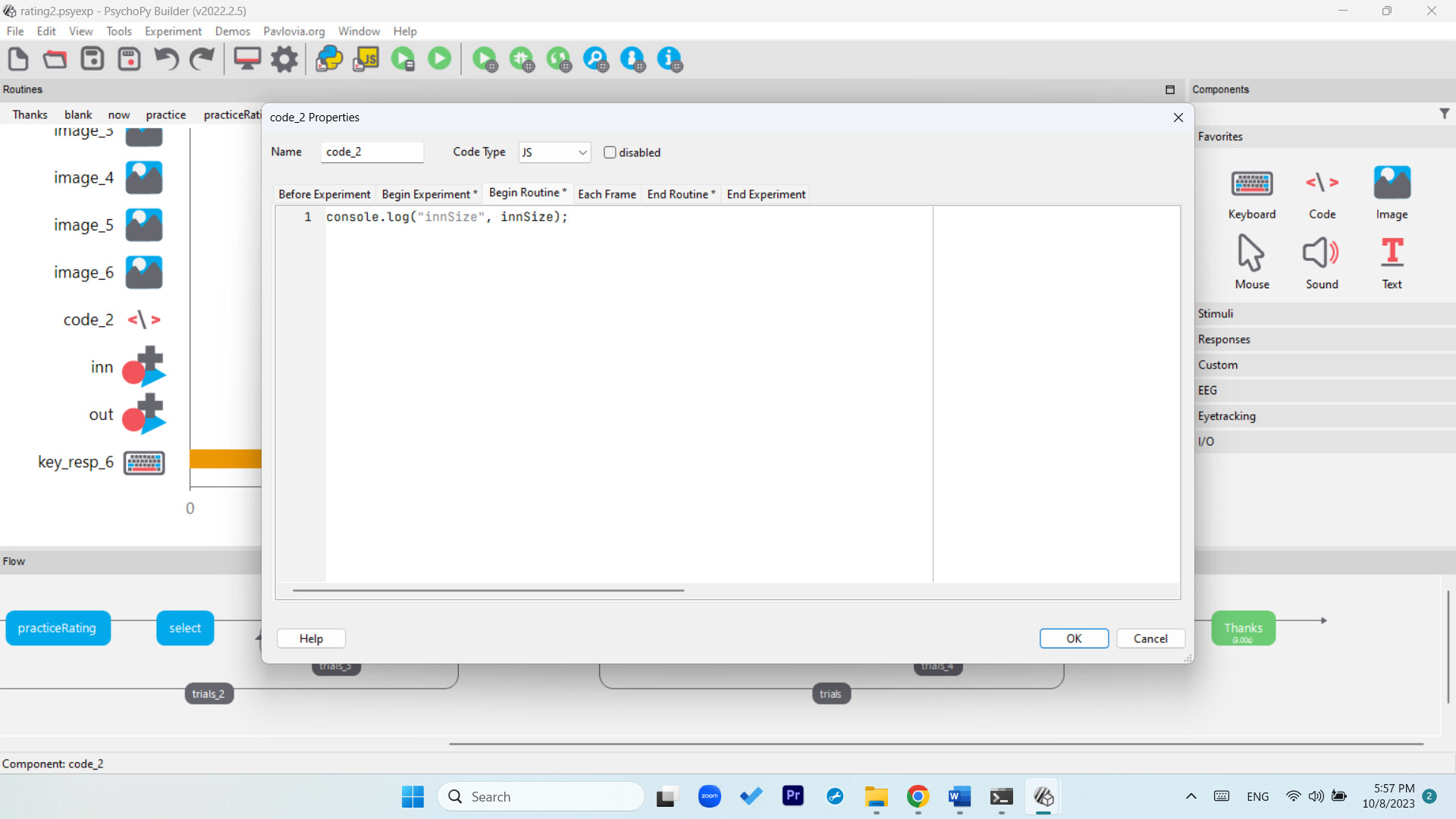Open the Experiment menu
The image size is (1456, 819).
pos(173,31)
